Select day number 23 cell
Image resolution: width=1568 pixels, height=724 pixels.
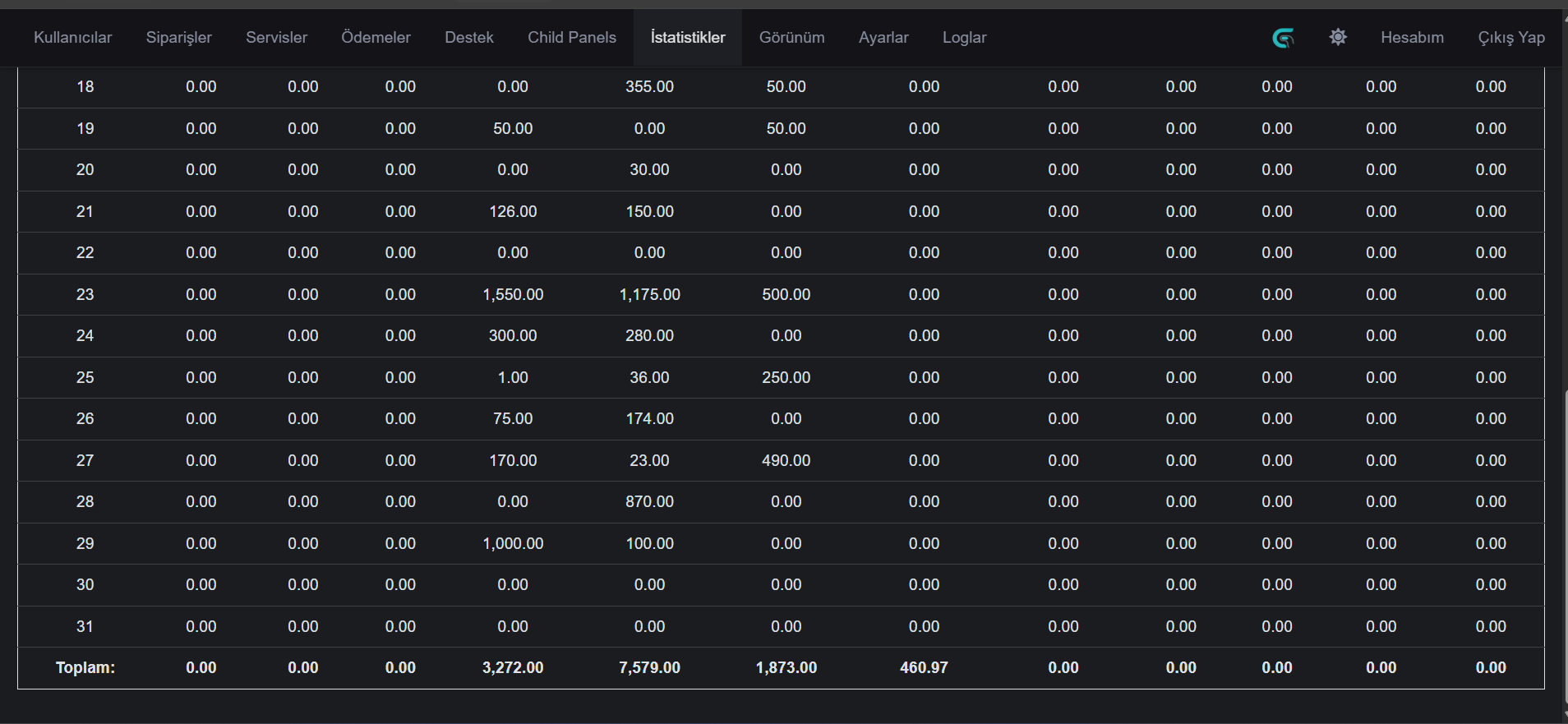tap(85, 295)
